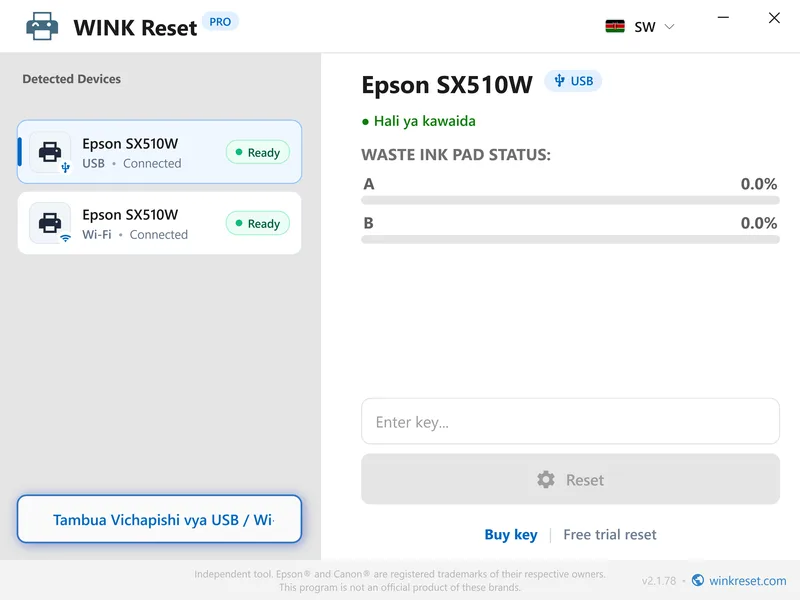Screen dimensions: 800x600
Task: Click the Tambua Vichapishi vya USB / Wi-Fi button
Action: [x=159, y=519]
